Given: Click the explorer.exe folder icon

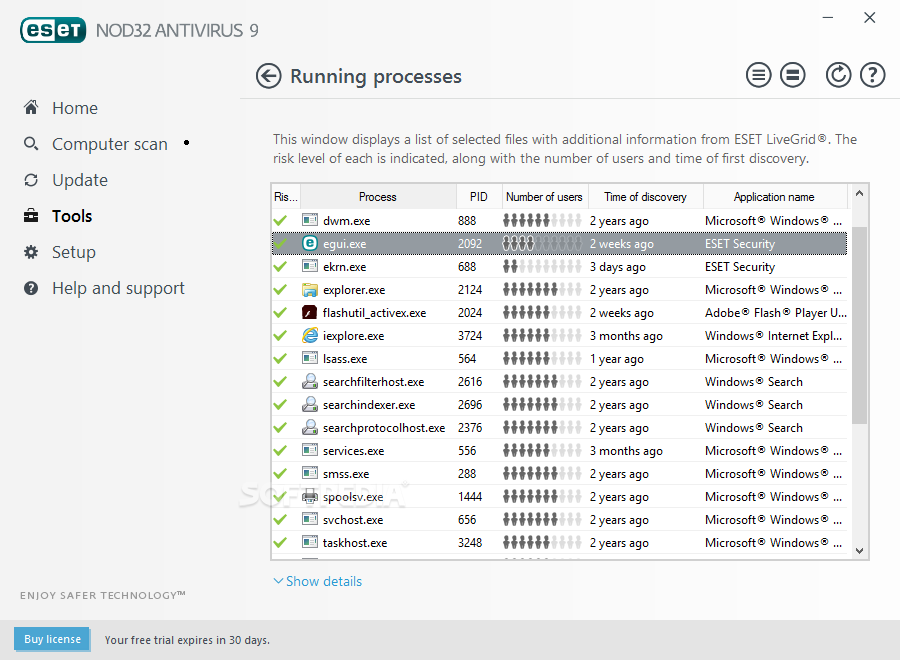Looking at the screenshot, I should click(x=310, y=289).
